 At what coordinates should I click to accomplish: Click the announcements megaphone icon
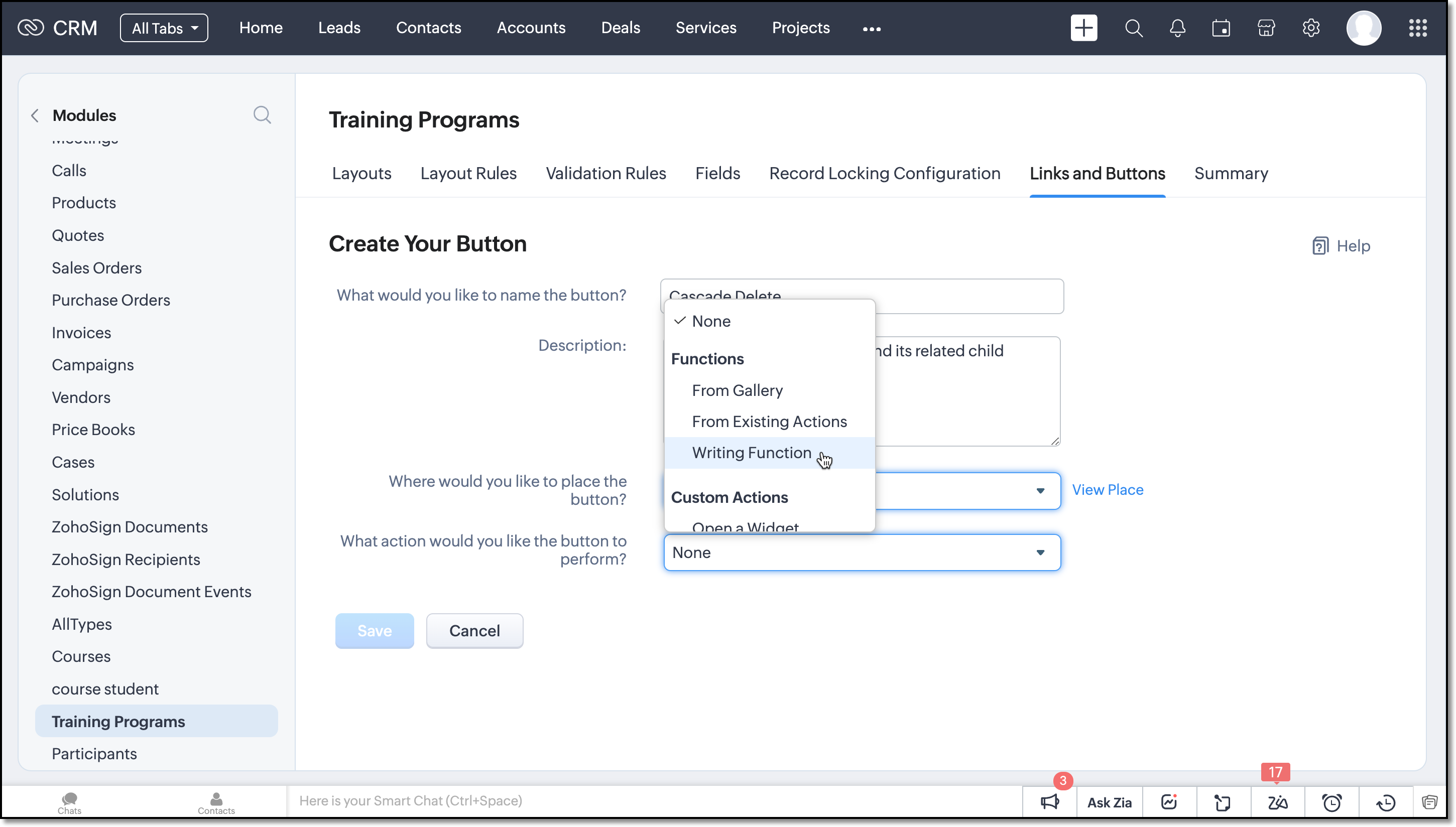coord(1049,801)
